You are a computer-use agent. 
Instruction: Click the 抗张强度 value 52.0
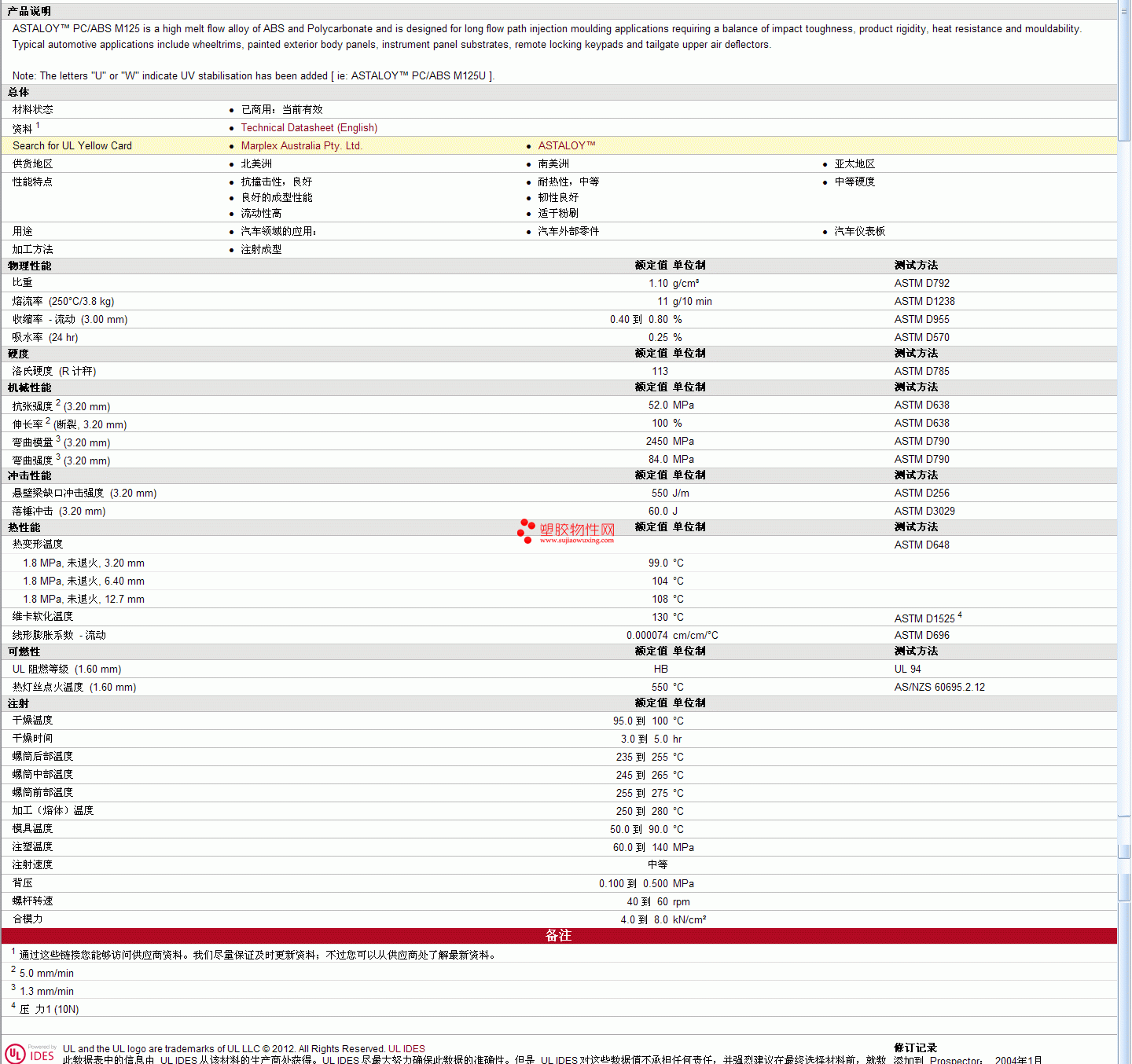[x=658, y=405]
